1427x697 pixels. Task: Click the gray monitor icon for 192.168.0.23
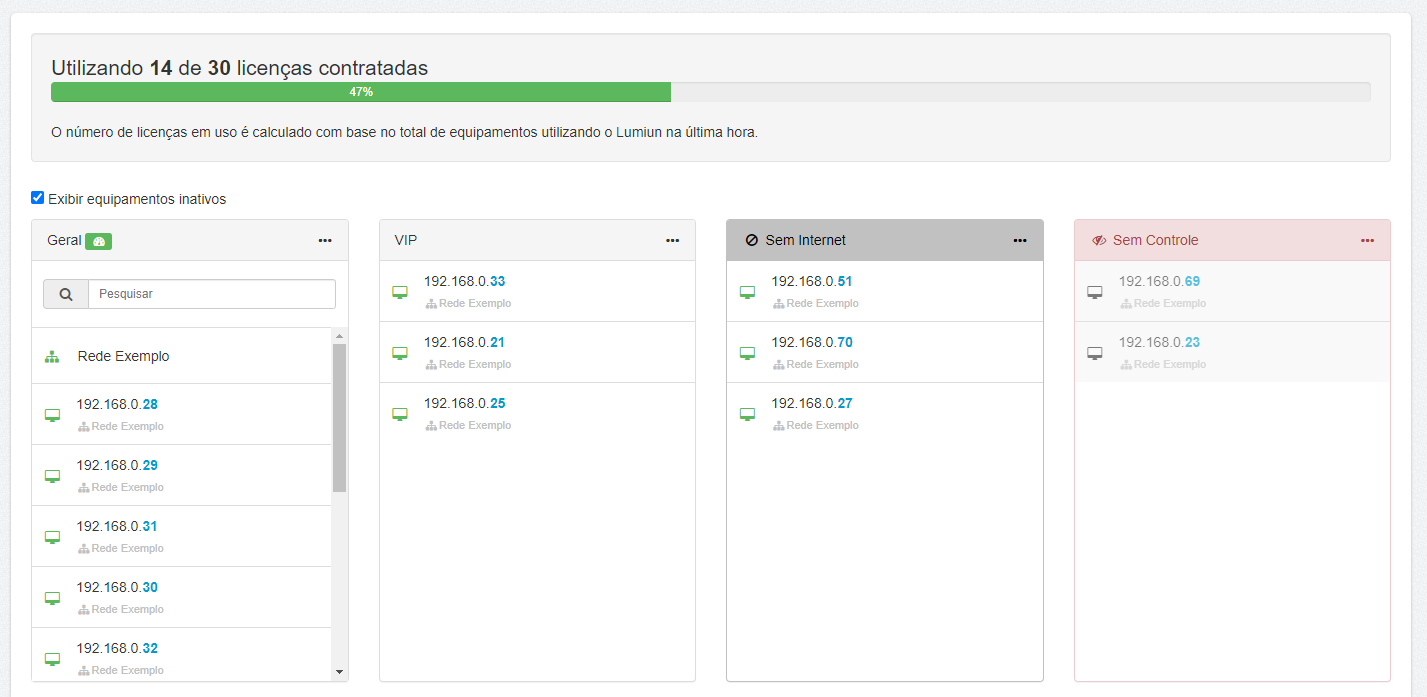[1095, 353]
